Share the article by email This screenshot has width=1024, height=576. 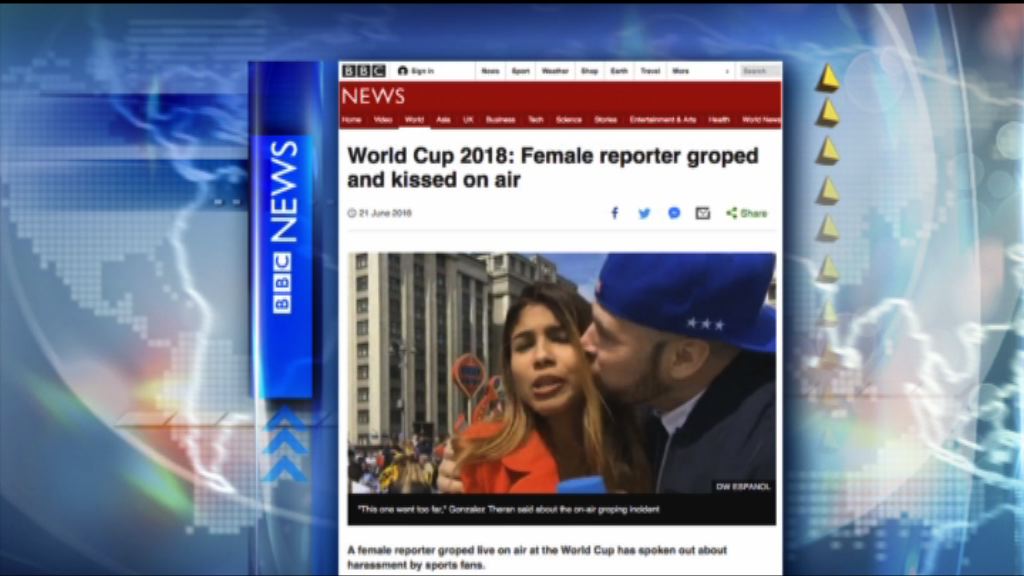click(703, 213)
